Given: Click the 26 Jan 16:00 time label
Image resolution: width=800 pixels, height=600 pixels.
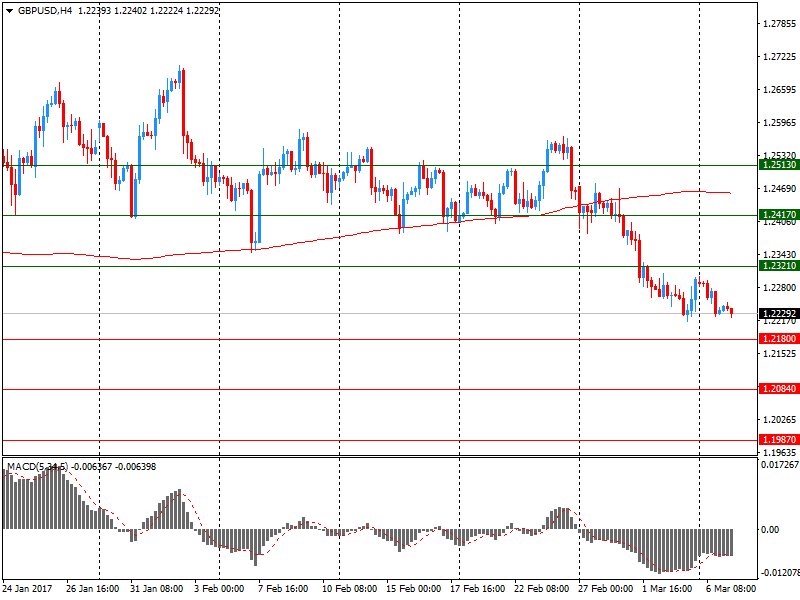Looking at the screenshot, I should click(x=92, y=588).
